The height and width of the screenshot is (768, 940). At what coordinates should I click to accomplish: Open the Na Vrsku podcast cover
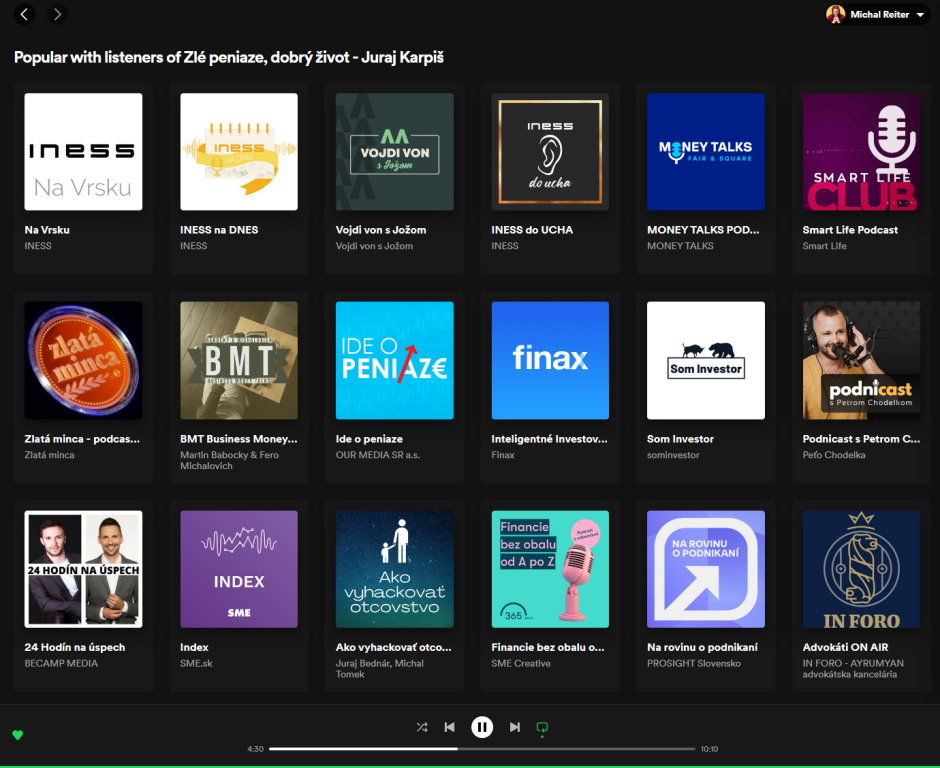83,152
